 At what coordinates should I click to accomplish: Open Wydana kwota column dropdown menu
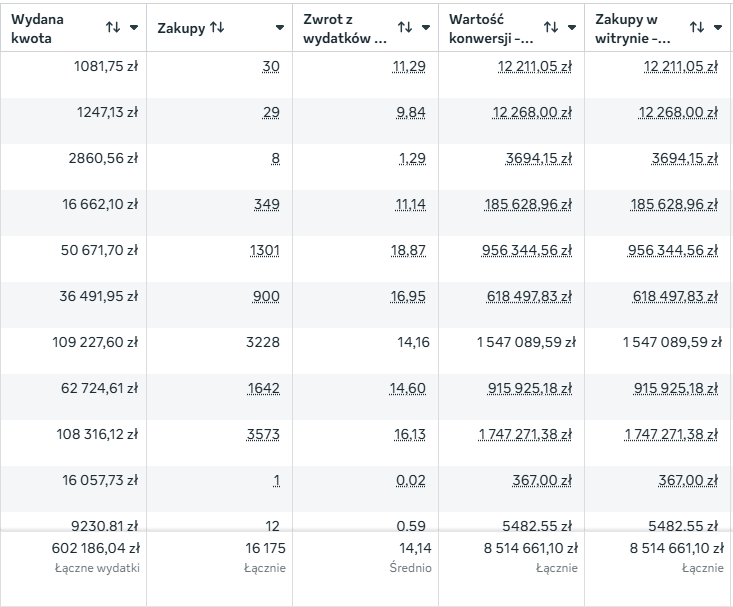point(134,28)
